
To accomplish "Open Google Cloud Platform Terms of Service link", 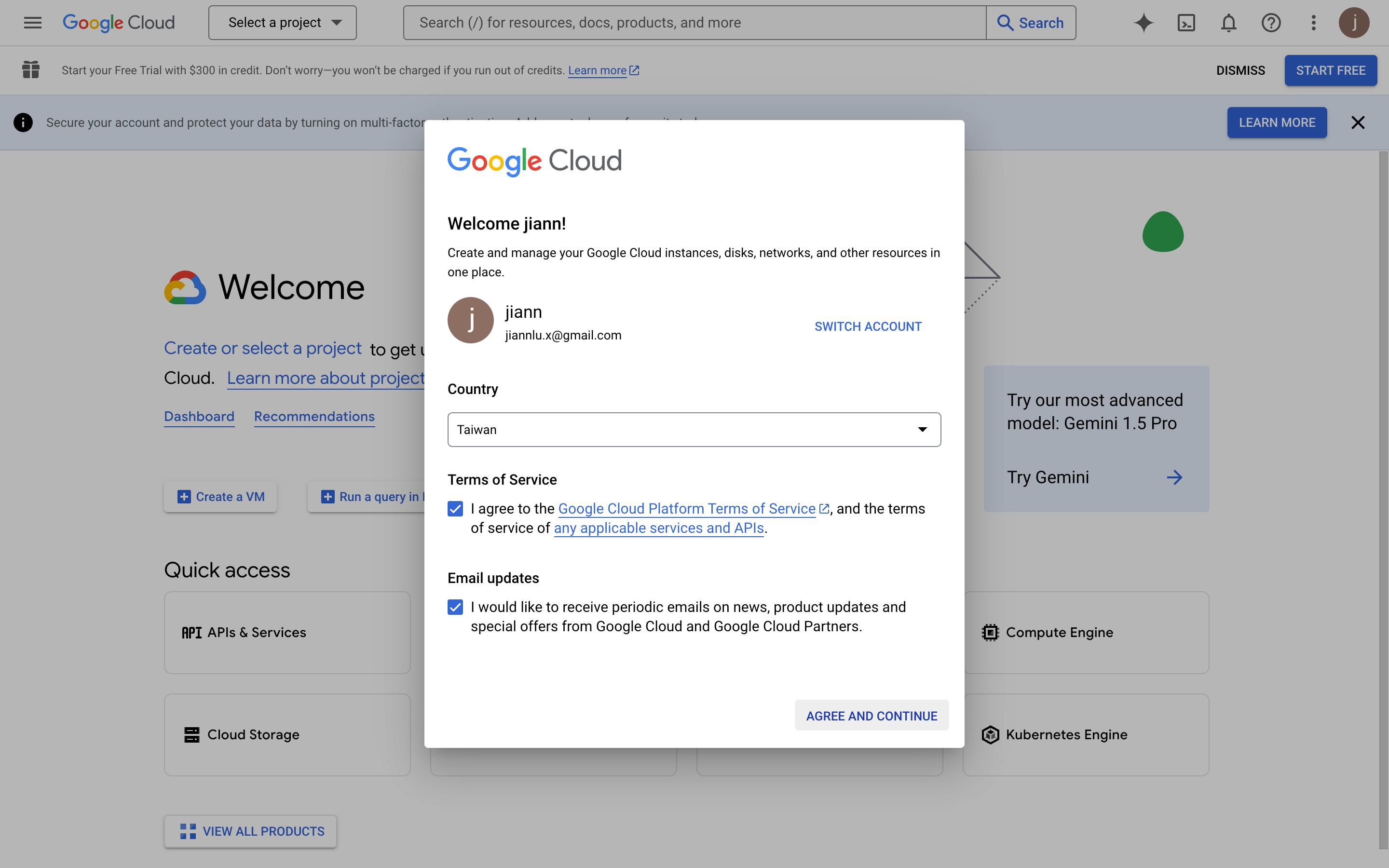I will (686, 509).
